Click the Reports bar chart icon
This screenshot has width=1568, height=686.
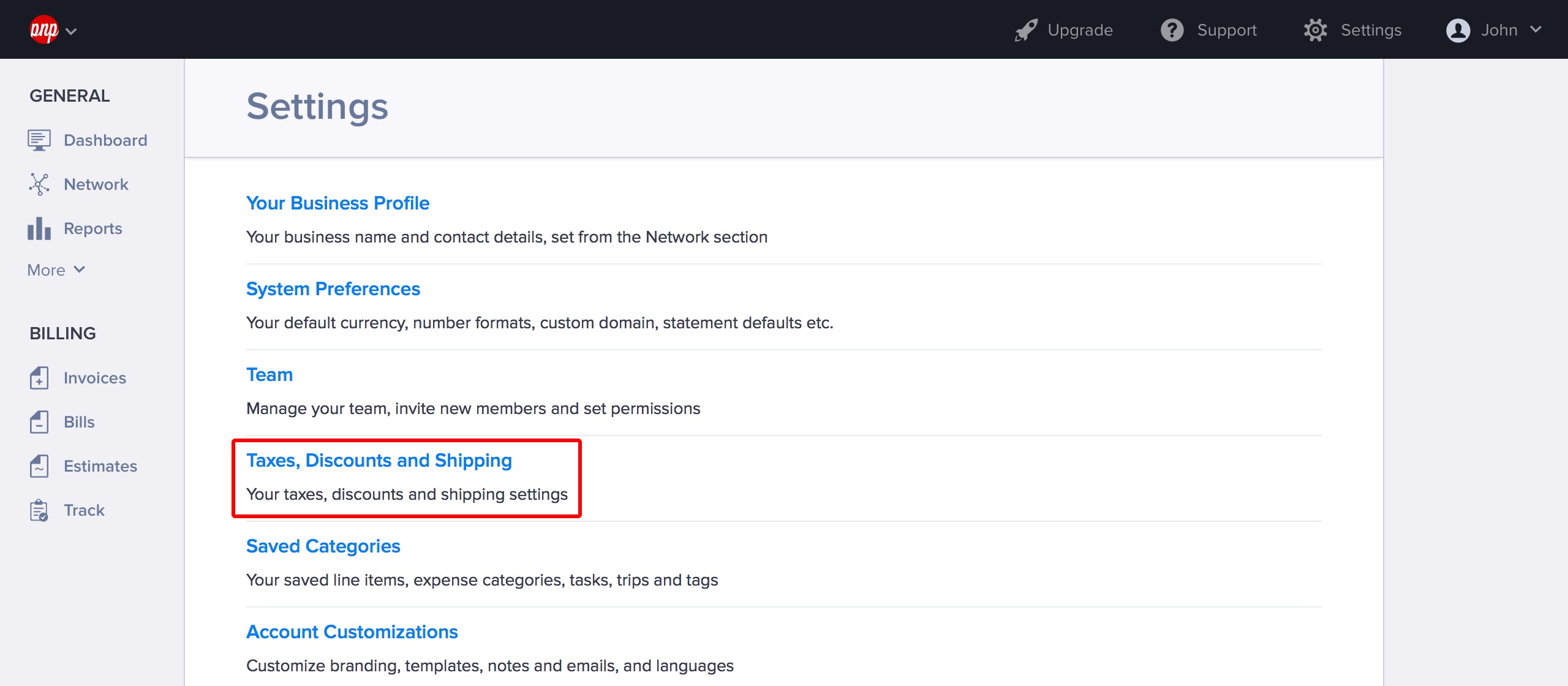(x=39, y=228)
